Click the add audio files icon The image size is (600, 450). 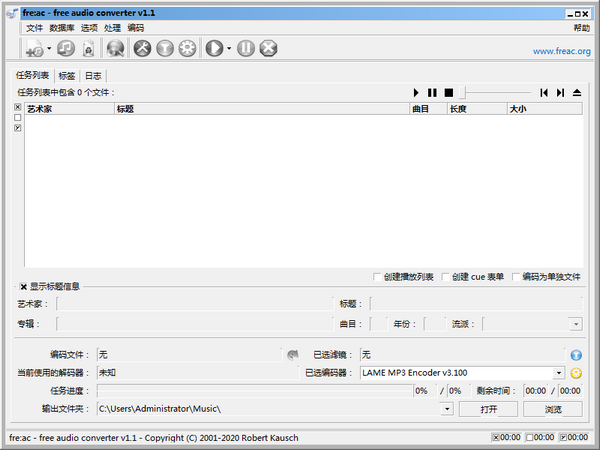click(34, 48)
